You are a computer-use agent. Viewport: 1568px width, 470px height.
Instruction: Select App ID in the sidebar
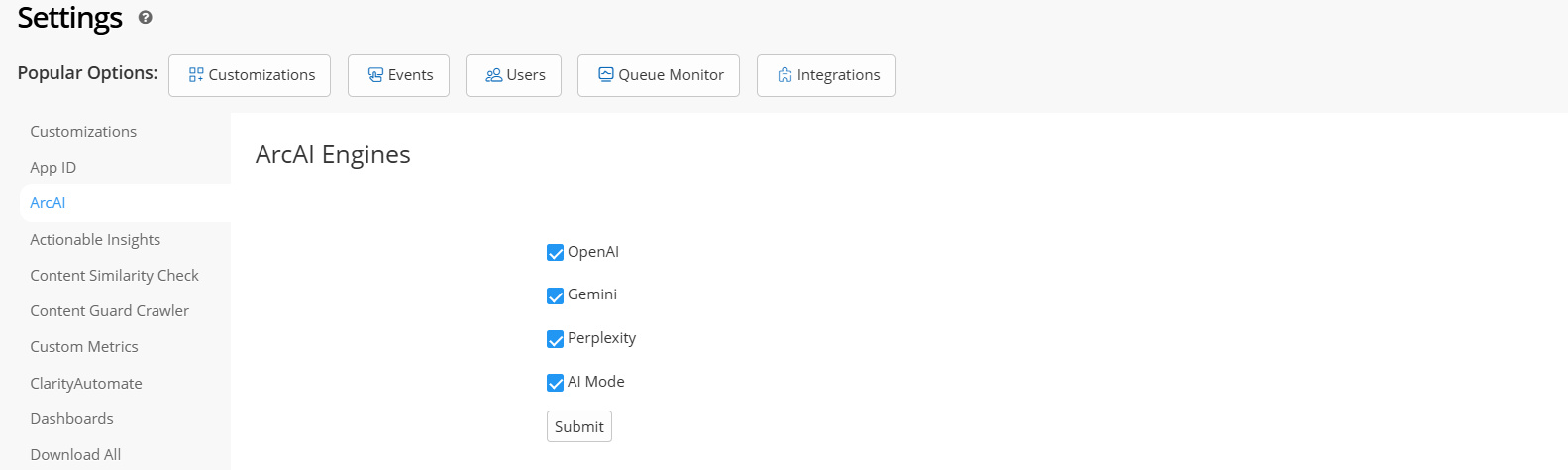(52, 167)
